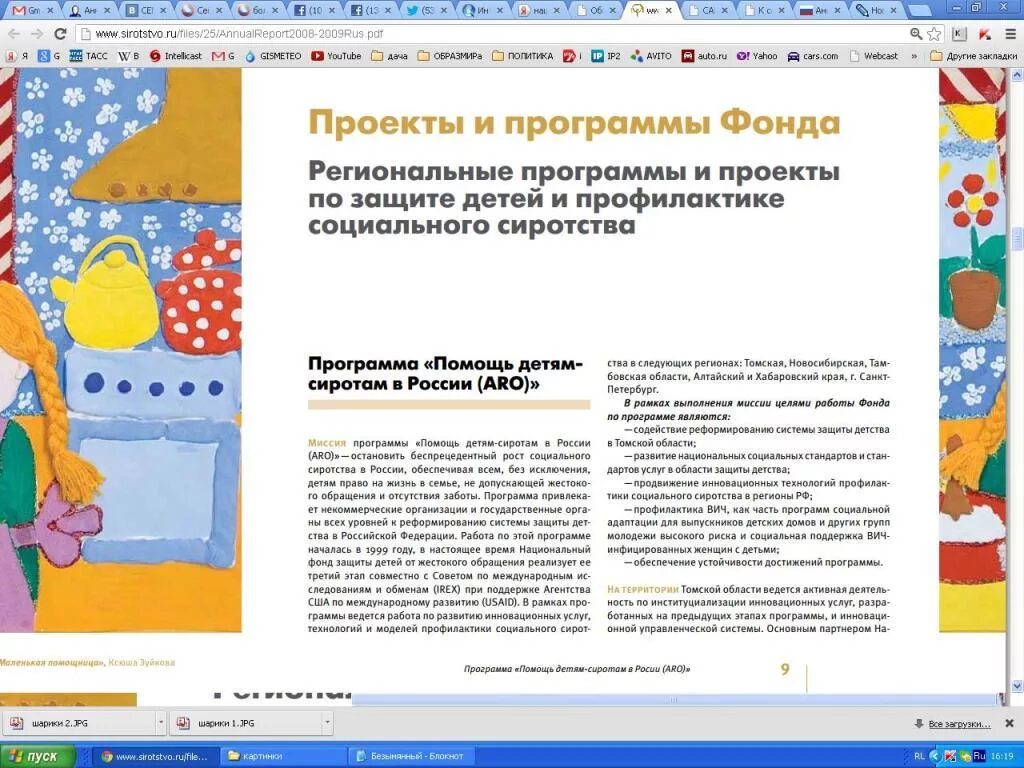Click the blue tray expand arrow icon
Image resolution: width=1024 pixels, height=768 pixels.
pyautogui.click(x=936, y=756)
